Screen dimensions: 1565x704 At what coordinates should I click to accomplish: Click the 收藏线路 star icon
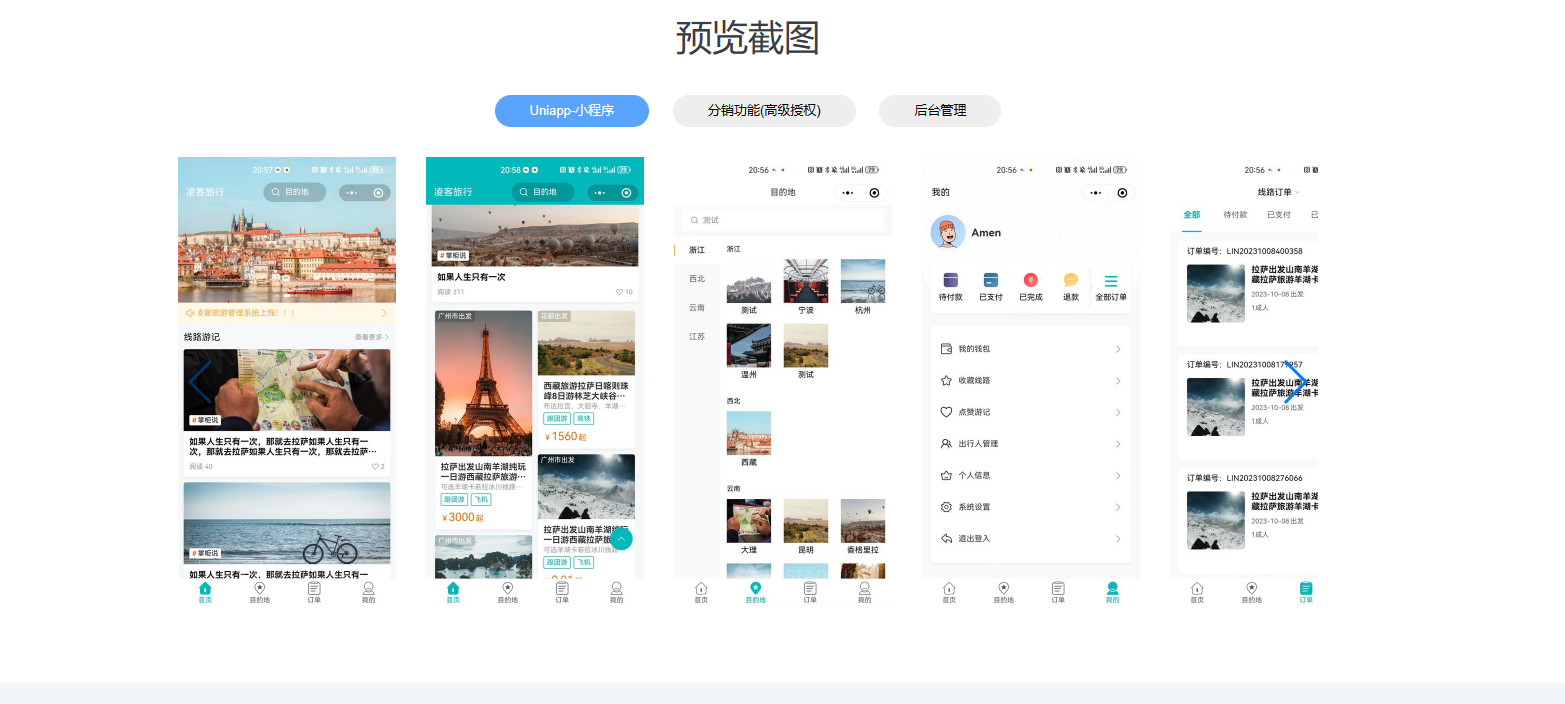(946, 380)
